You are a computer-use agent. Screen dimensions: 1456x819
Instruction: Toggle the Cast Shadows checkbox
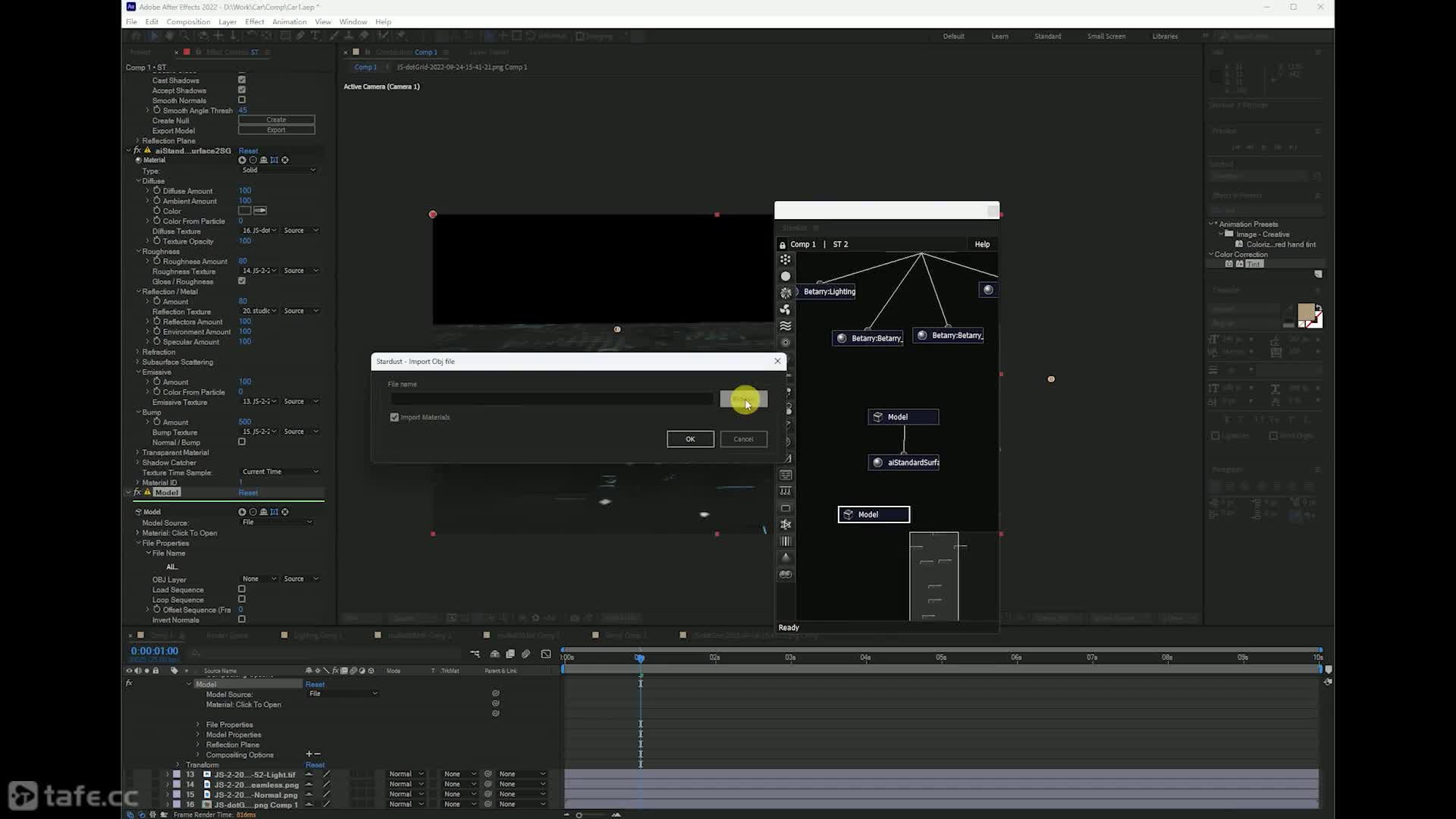point(242,80)
